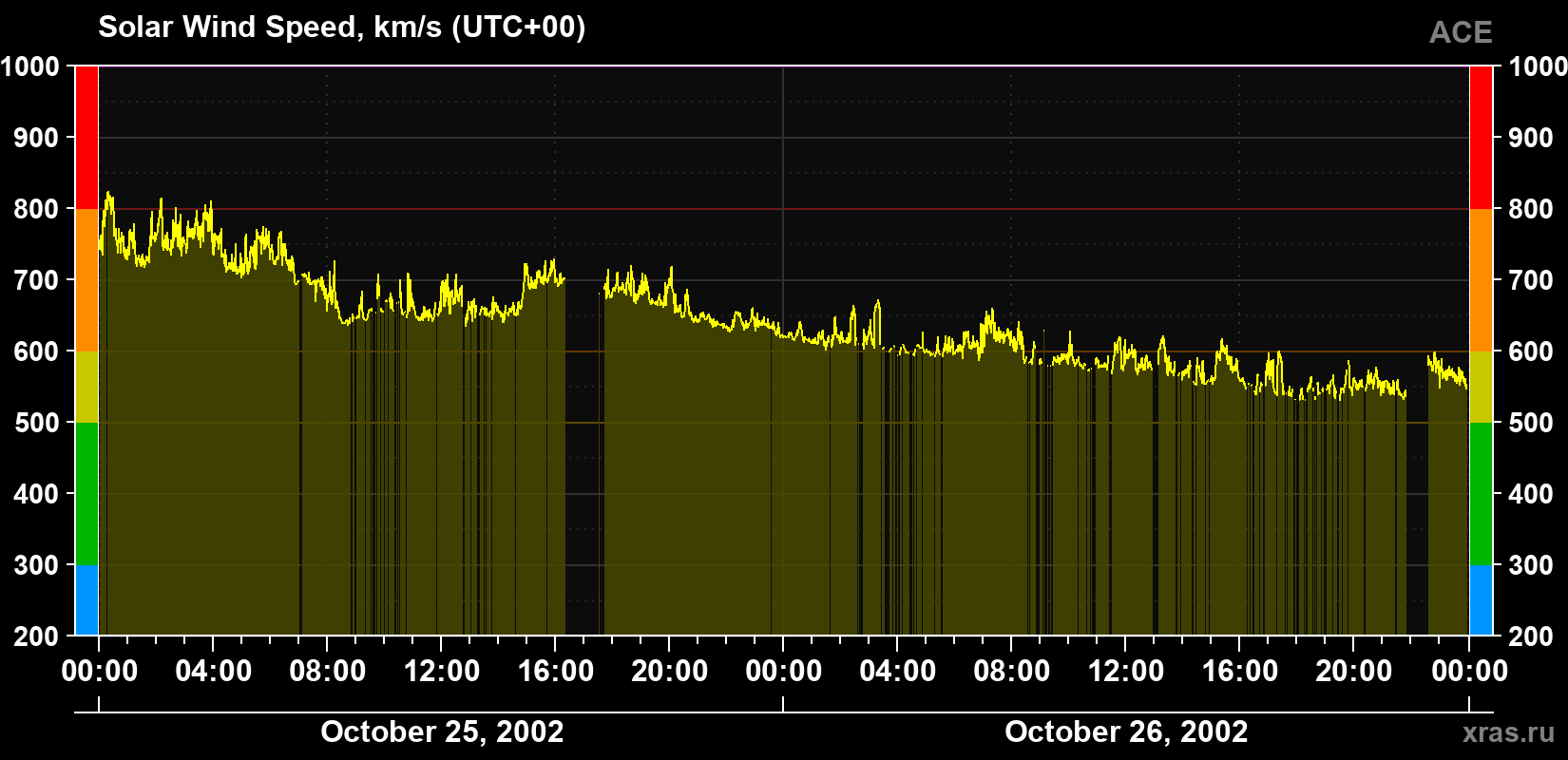Image resolution: width=1568 pixels, height=760 pixels.
Task: Click the ACE spacecraft label
Action: 1461,33
